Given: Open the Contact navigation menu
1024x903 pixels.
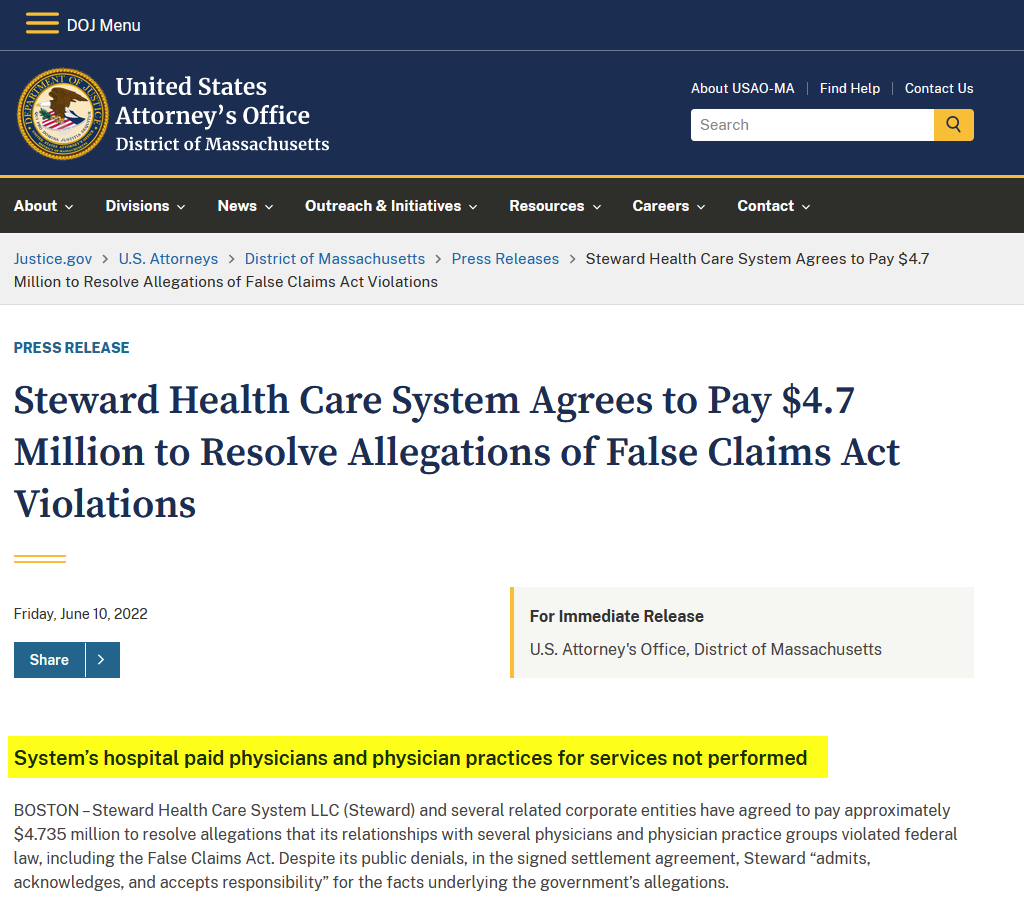Looking at the screenshot, I should [x=773, y=206].
